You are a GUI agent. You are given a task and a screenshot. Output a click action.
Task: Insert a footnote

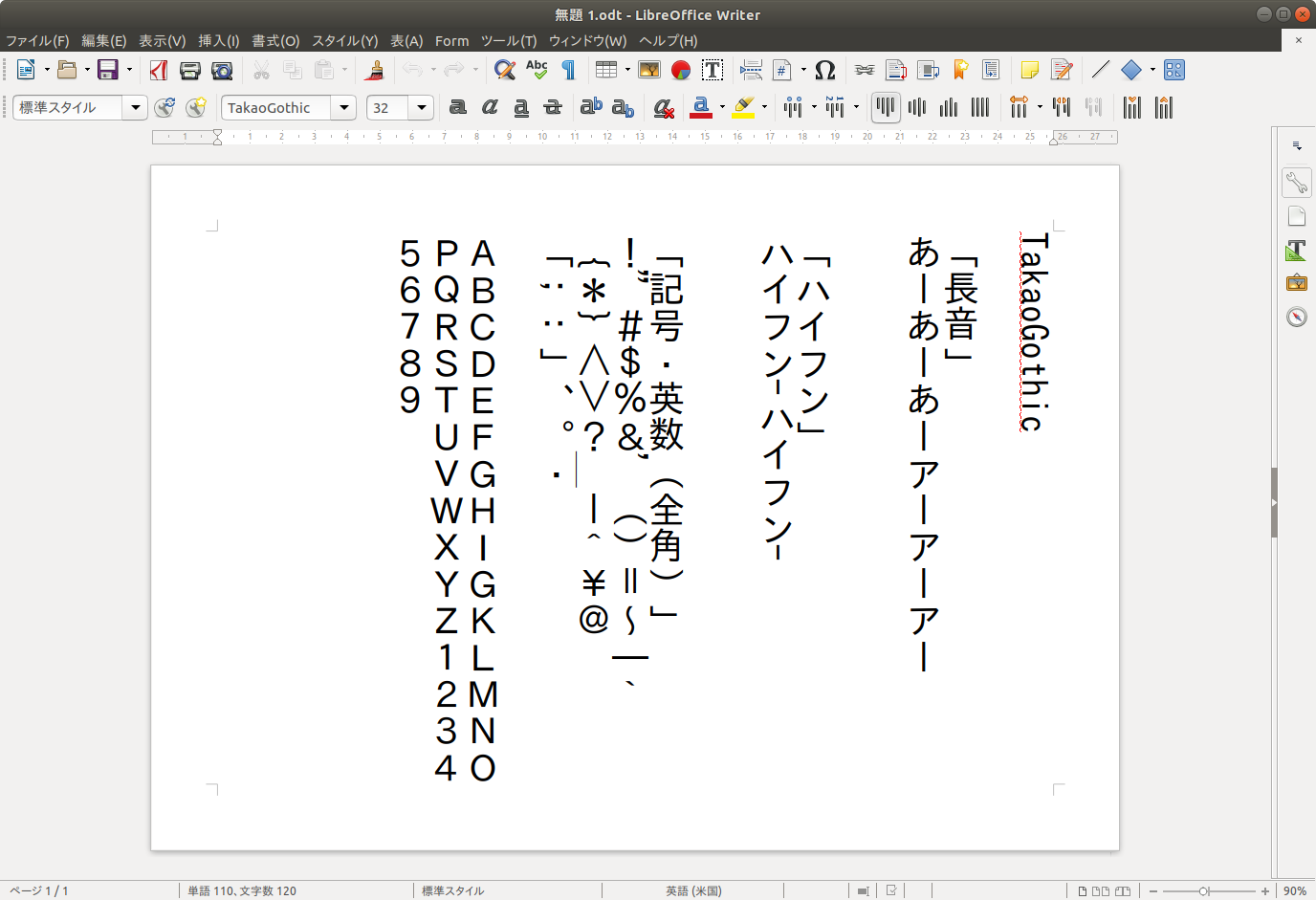tap(896, 70)
